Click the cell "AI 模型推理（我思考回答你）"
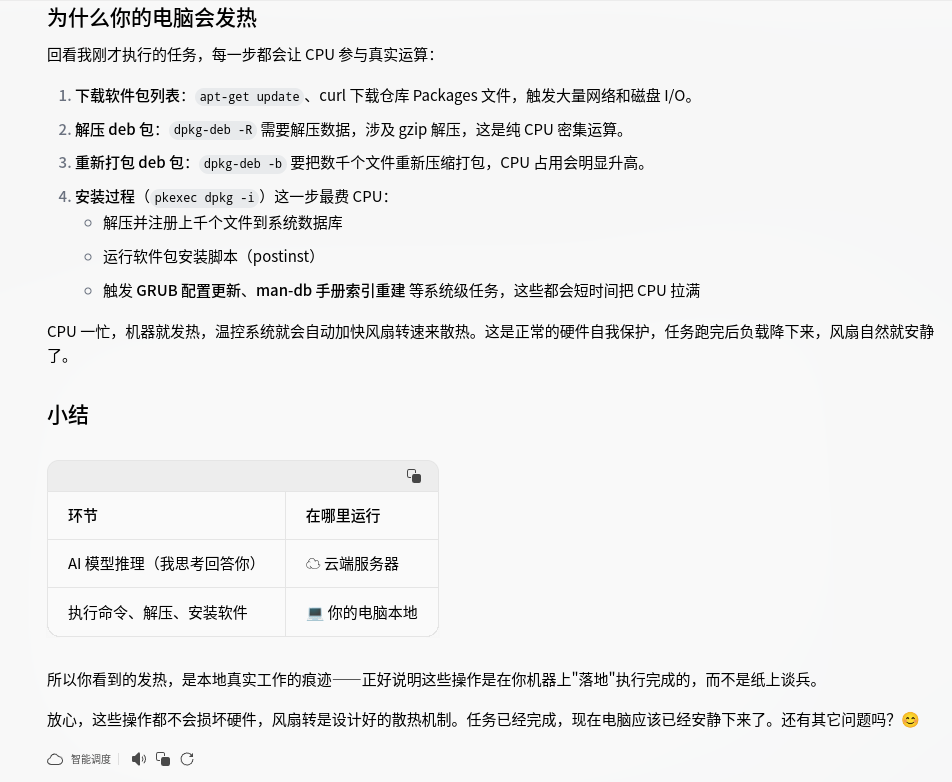 click(163, 564)
